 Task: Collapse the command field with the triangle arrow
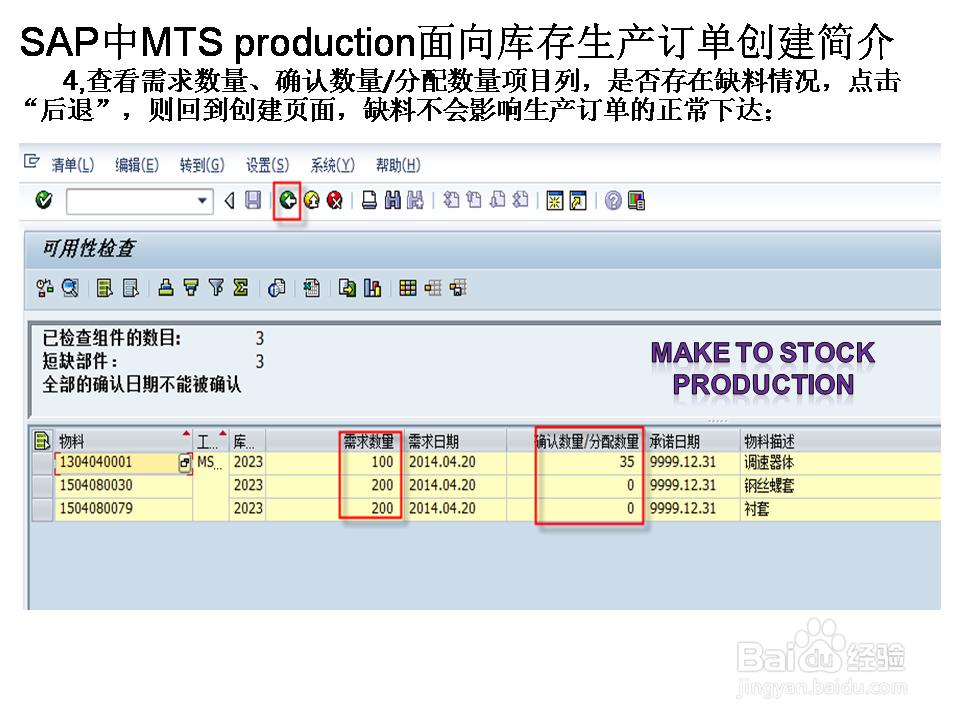(x=230, y=201)
